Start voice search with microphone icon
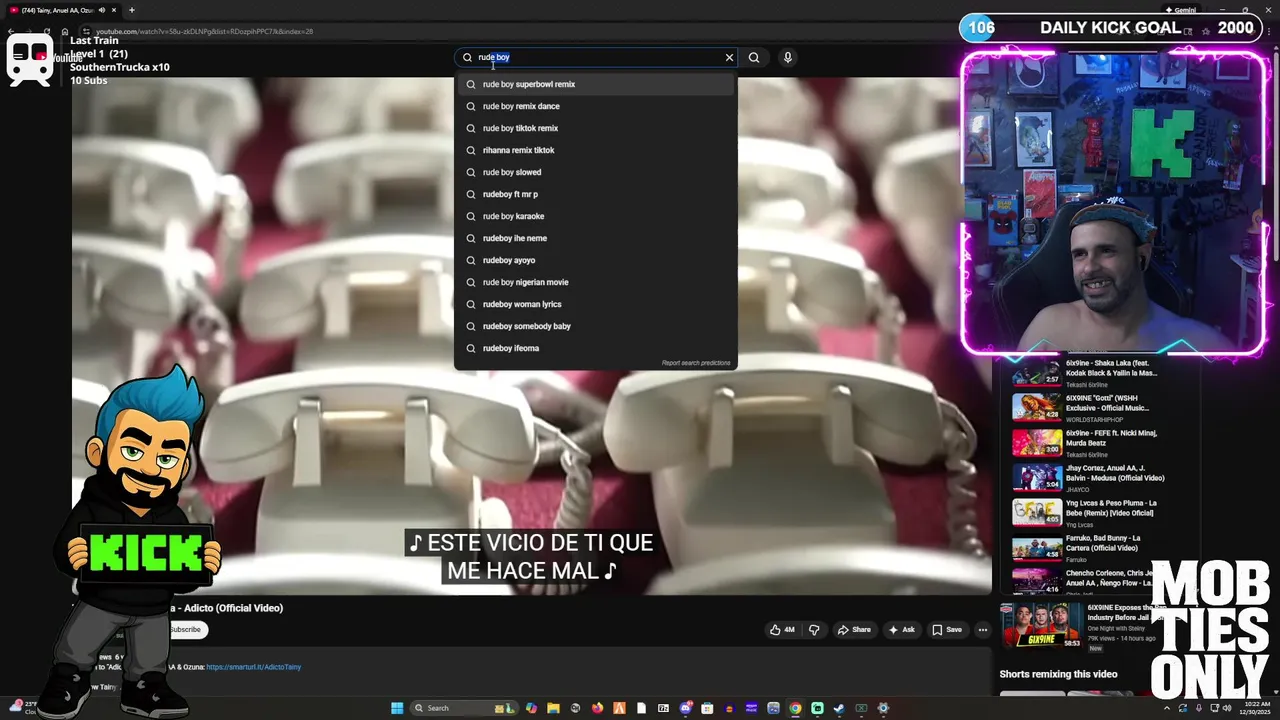 point(788,57)
